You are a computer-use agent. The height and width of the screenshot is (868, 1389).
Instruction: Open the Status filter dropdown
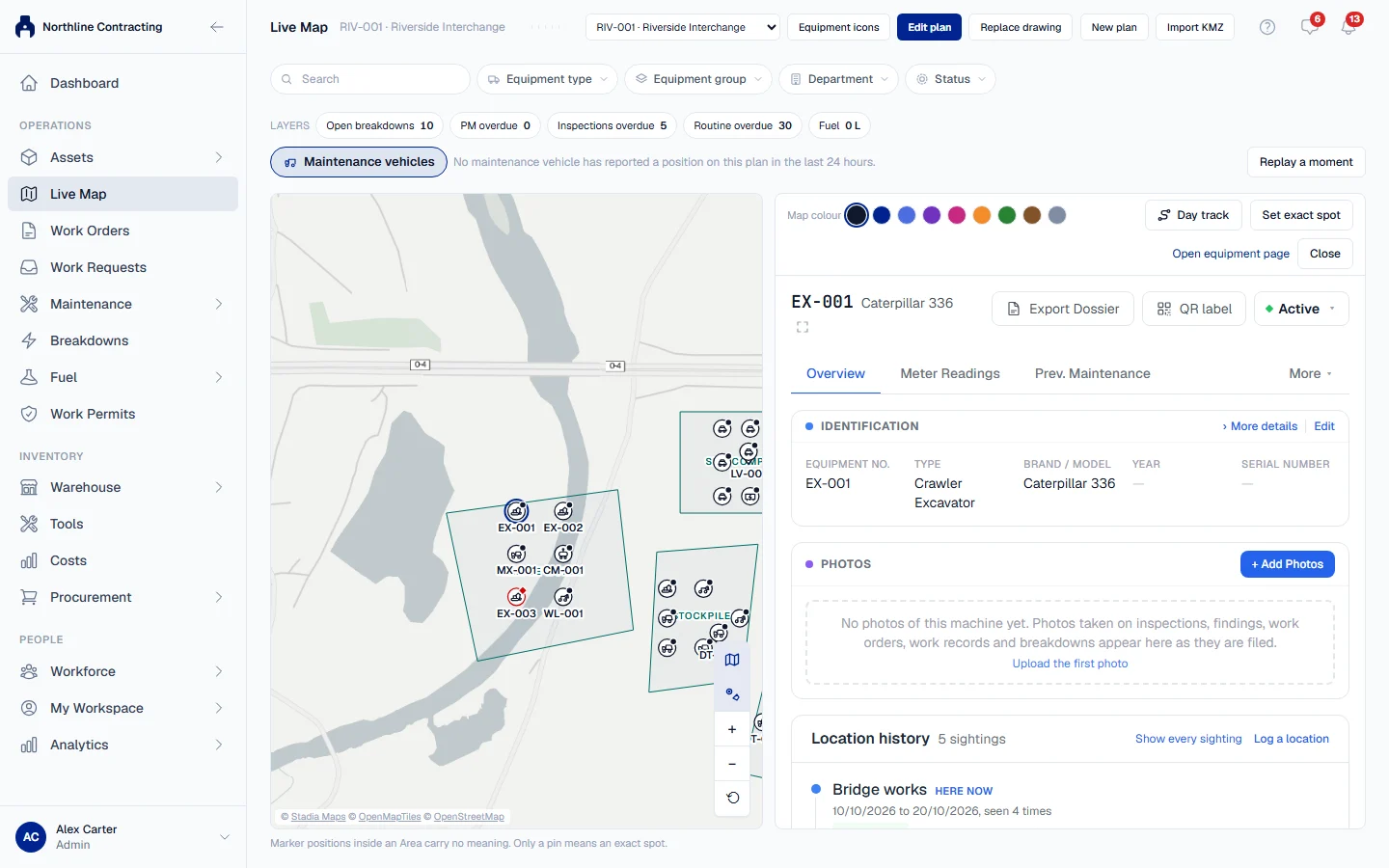[x=950, y=79]
